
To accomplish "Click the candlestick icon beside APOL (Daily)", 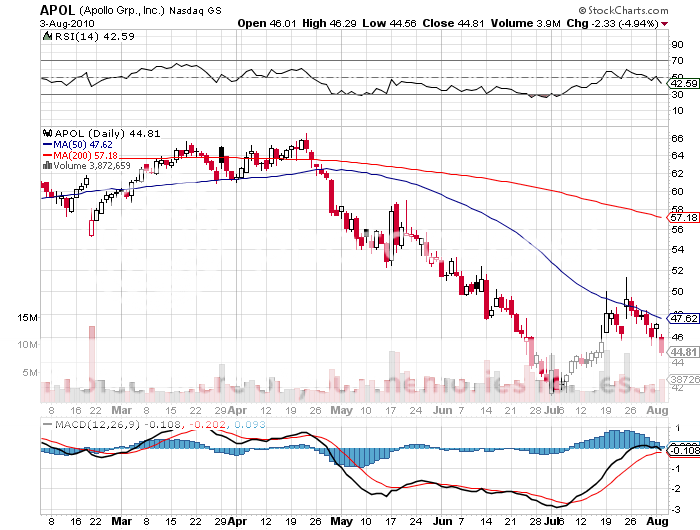I will coord(46,133).
